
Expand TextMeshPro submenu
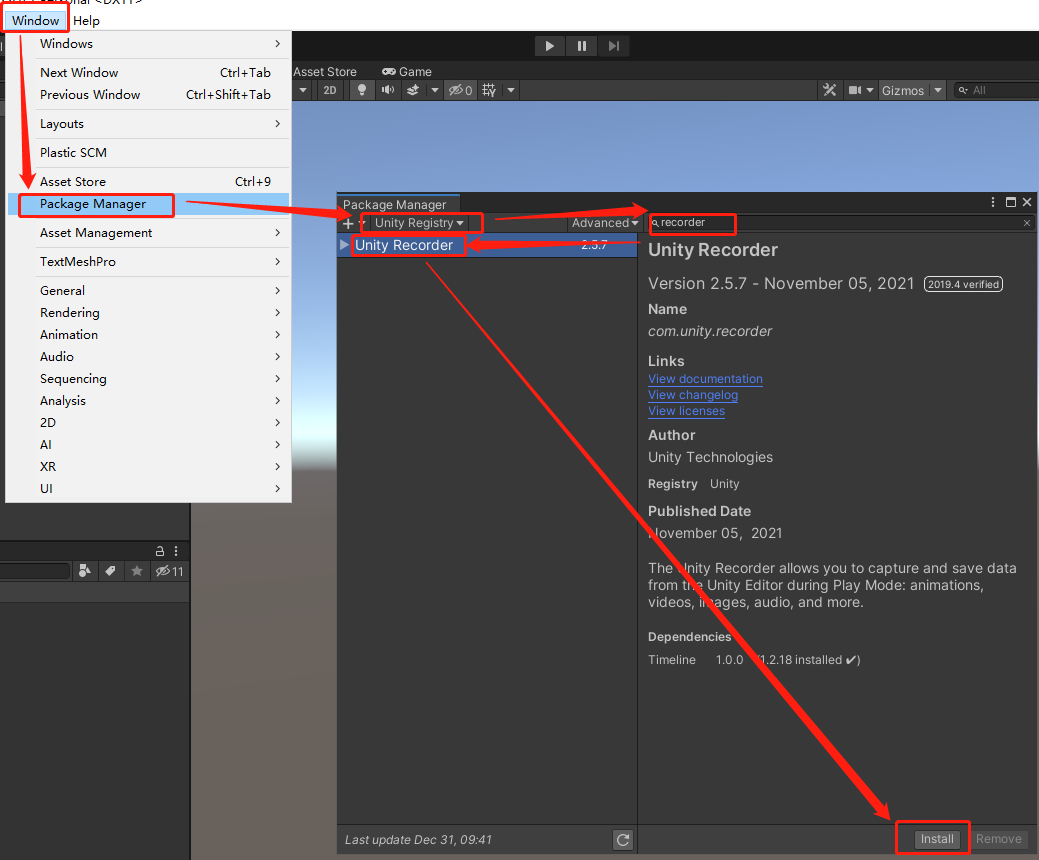[x=148, y=262]
